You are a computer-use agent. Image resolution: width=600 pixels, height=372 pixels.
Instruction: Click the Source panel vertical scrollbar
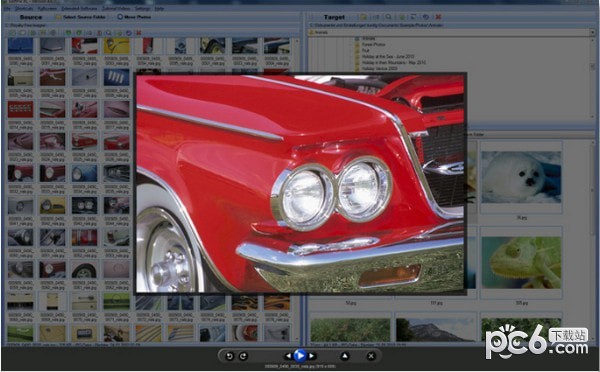pos(298,188)
